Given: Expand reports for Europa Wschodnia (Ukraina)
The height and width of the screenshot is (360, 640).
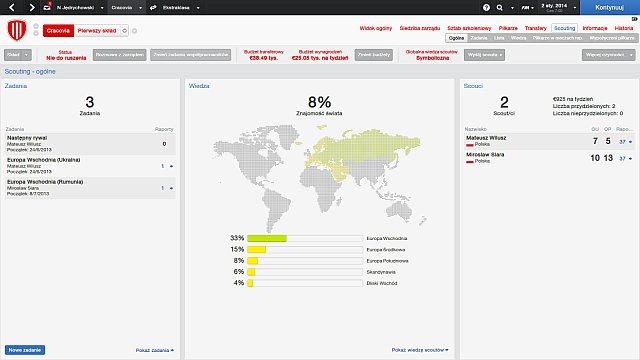Looking at the screenshot, I should (x=171, y=166).
